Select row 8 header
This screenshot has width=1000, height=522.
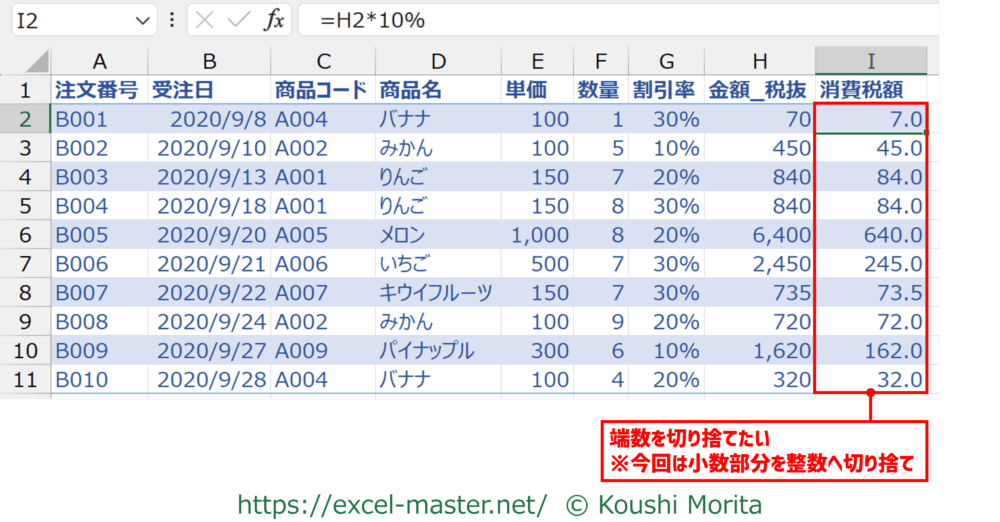point(25,293)
